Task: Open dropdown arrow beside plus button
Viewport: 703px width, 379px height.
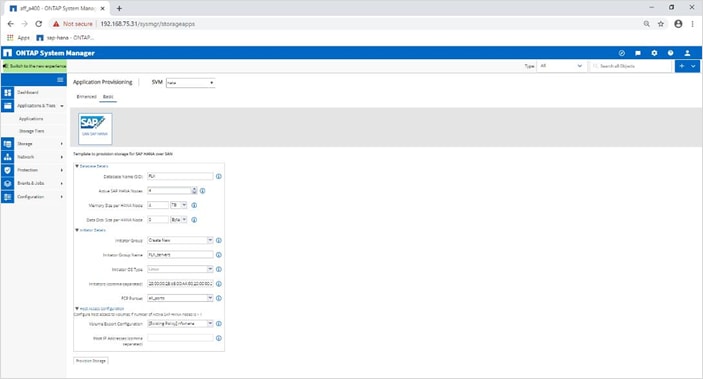Action: [x=693, y=66]
